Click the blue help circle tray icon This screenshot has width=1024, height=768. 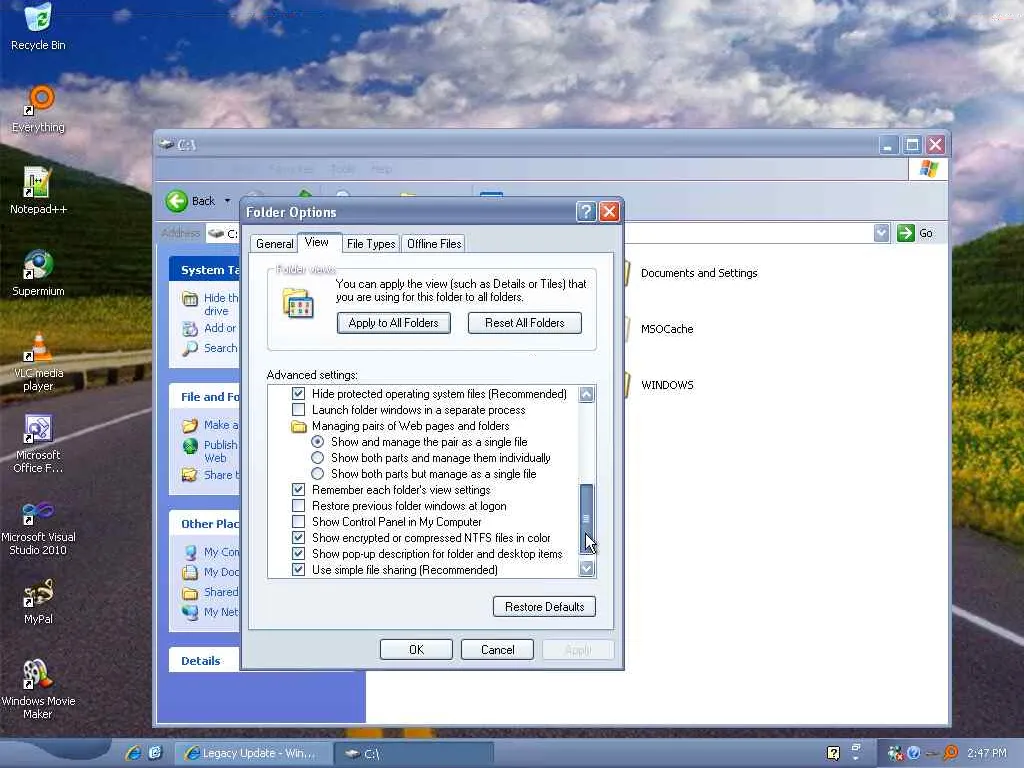(914, 753)
